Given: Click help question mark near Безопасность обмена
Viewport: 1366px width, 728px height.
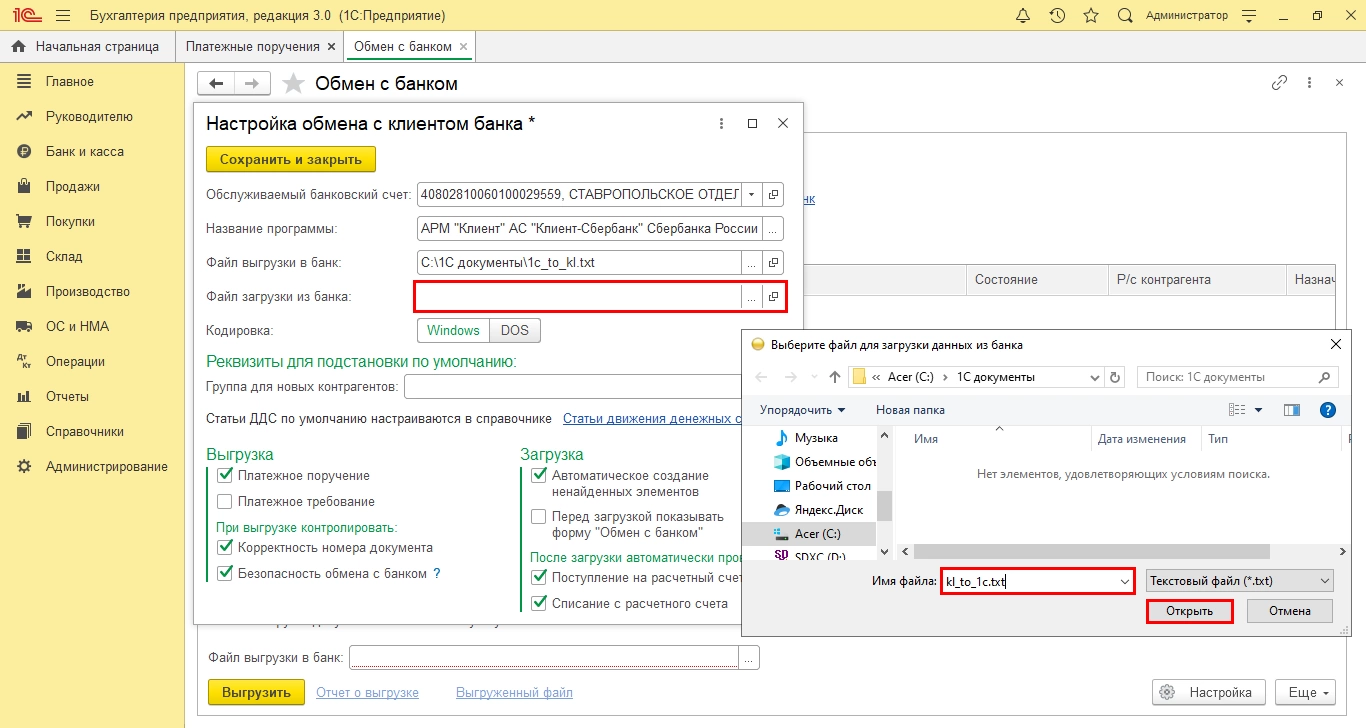Looking at the screenshot, I should click(437, 574).
